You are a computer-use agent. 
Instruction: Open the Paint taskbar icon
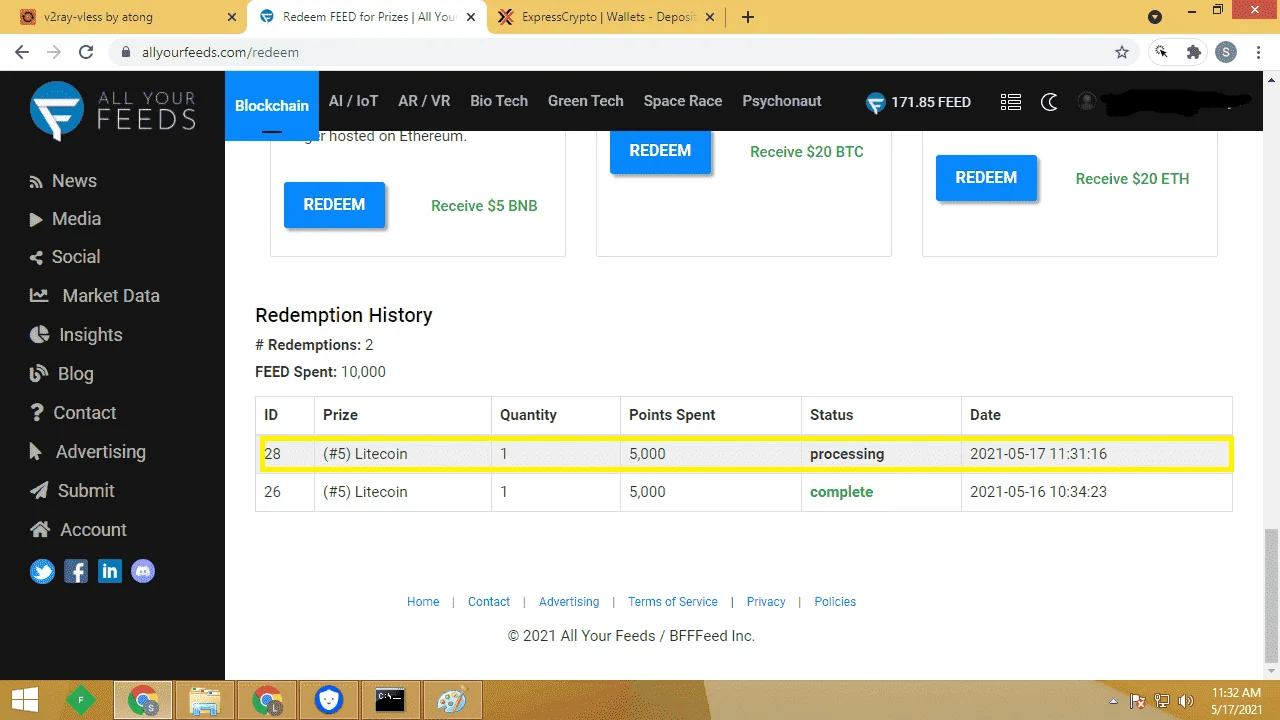click(452, 700)
